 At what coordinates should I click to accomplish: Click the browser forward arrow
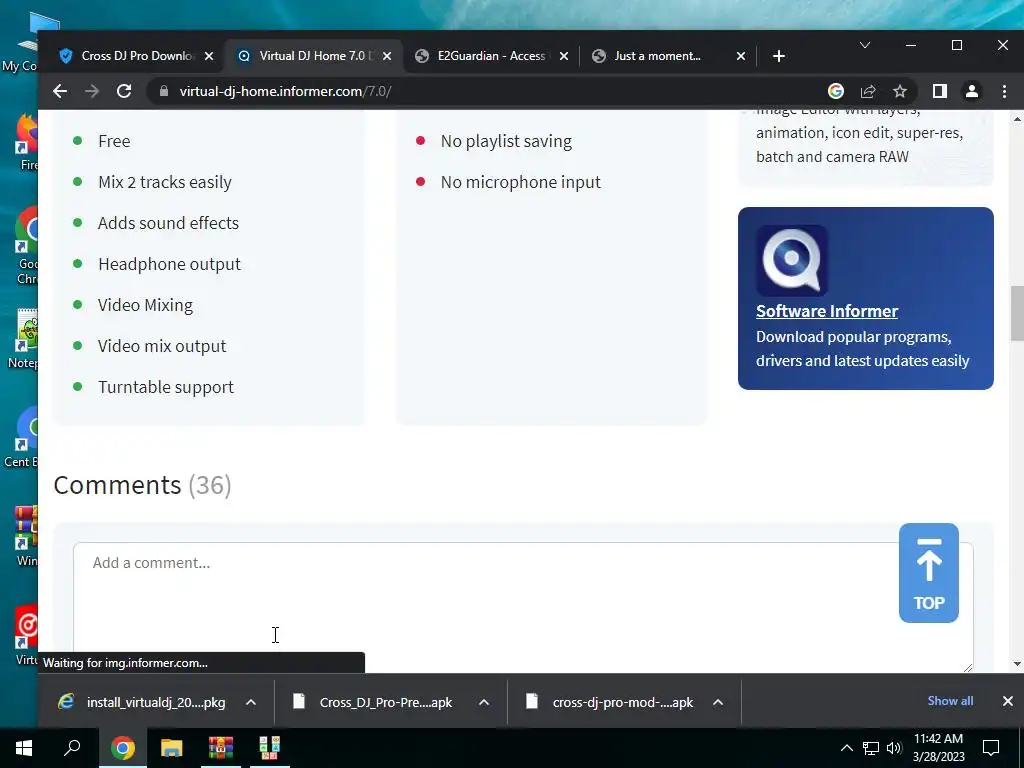[x=92, y=91]
